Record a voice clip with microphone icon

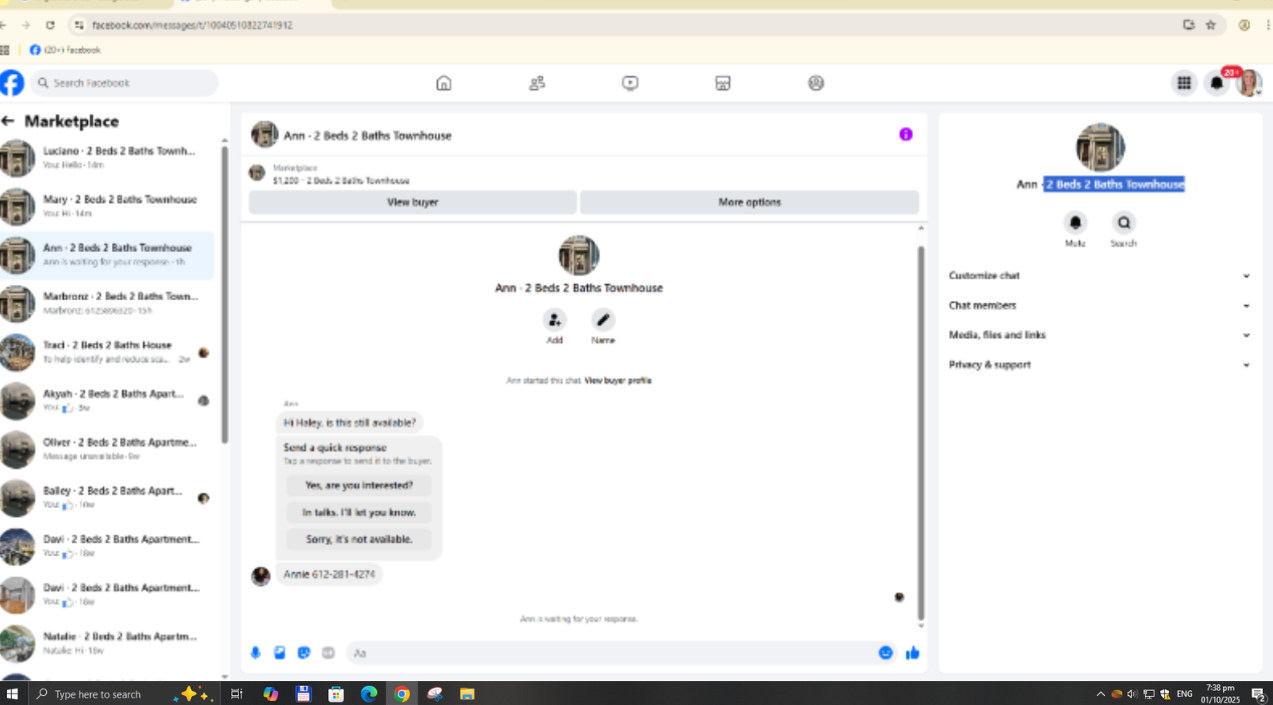pyautogui.click(x=255, y=653)
